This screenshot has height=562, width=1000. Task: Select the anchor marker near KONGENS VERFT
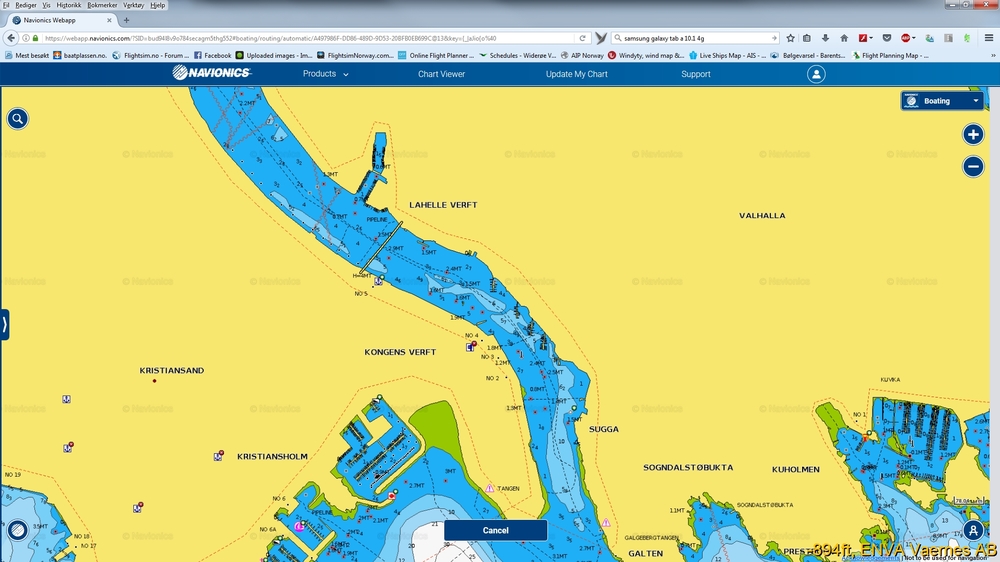coord(471,346)
